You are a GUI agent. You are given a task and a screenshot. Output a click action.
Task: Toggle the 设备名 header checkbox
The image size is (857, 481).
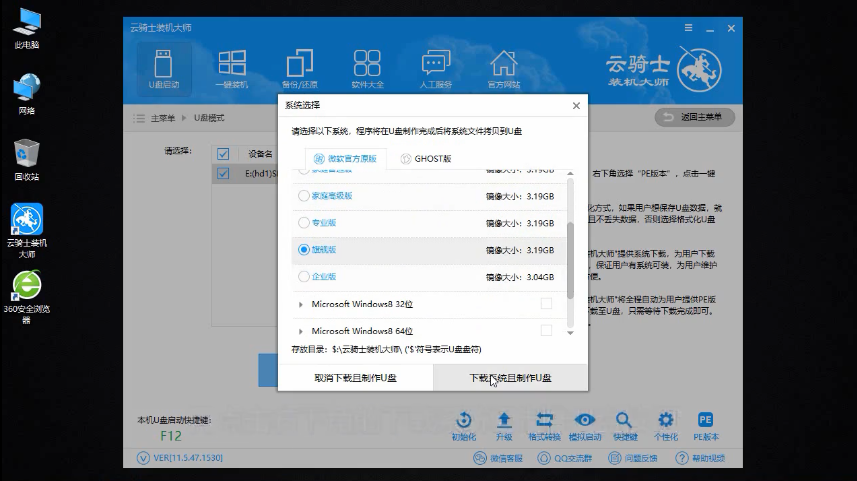223,154
